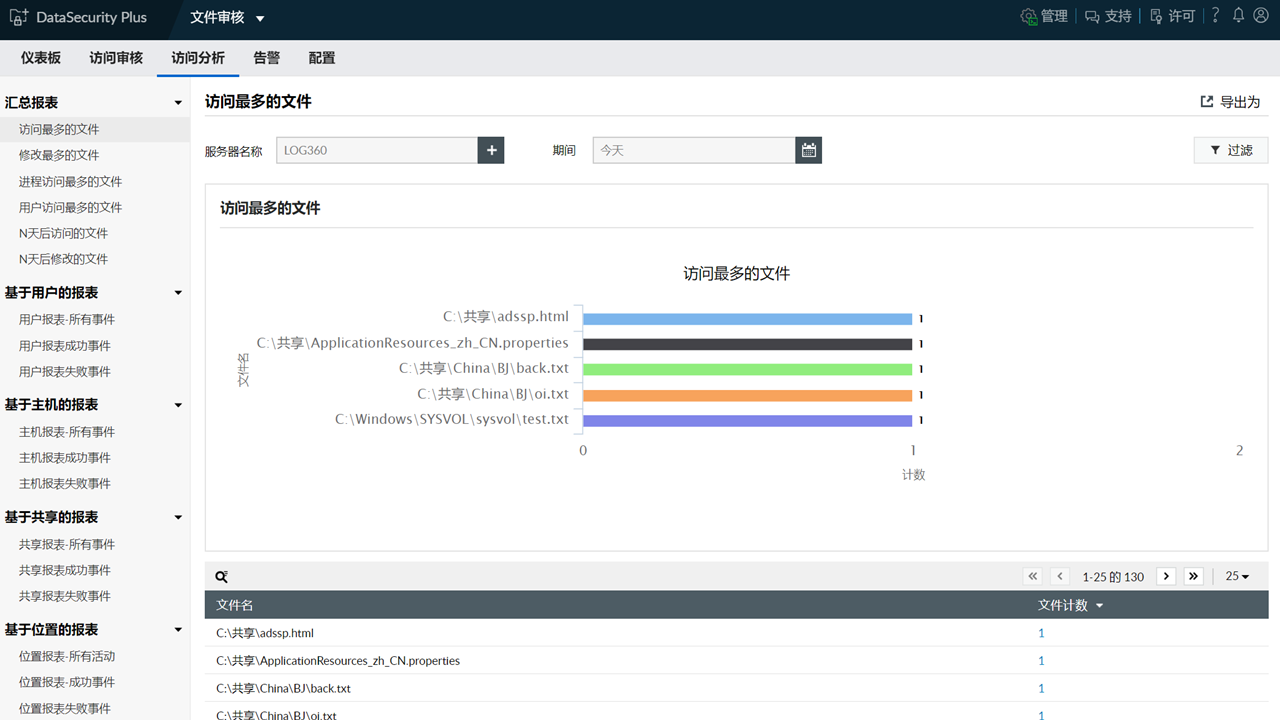
Task: Click the search magnifier above the file table
Action: click(x=221, y=576)
